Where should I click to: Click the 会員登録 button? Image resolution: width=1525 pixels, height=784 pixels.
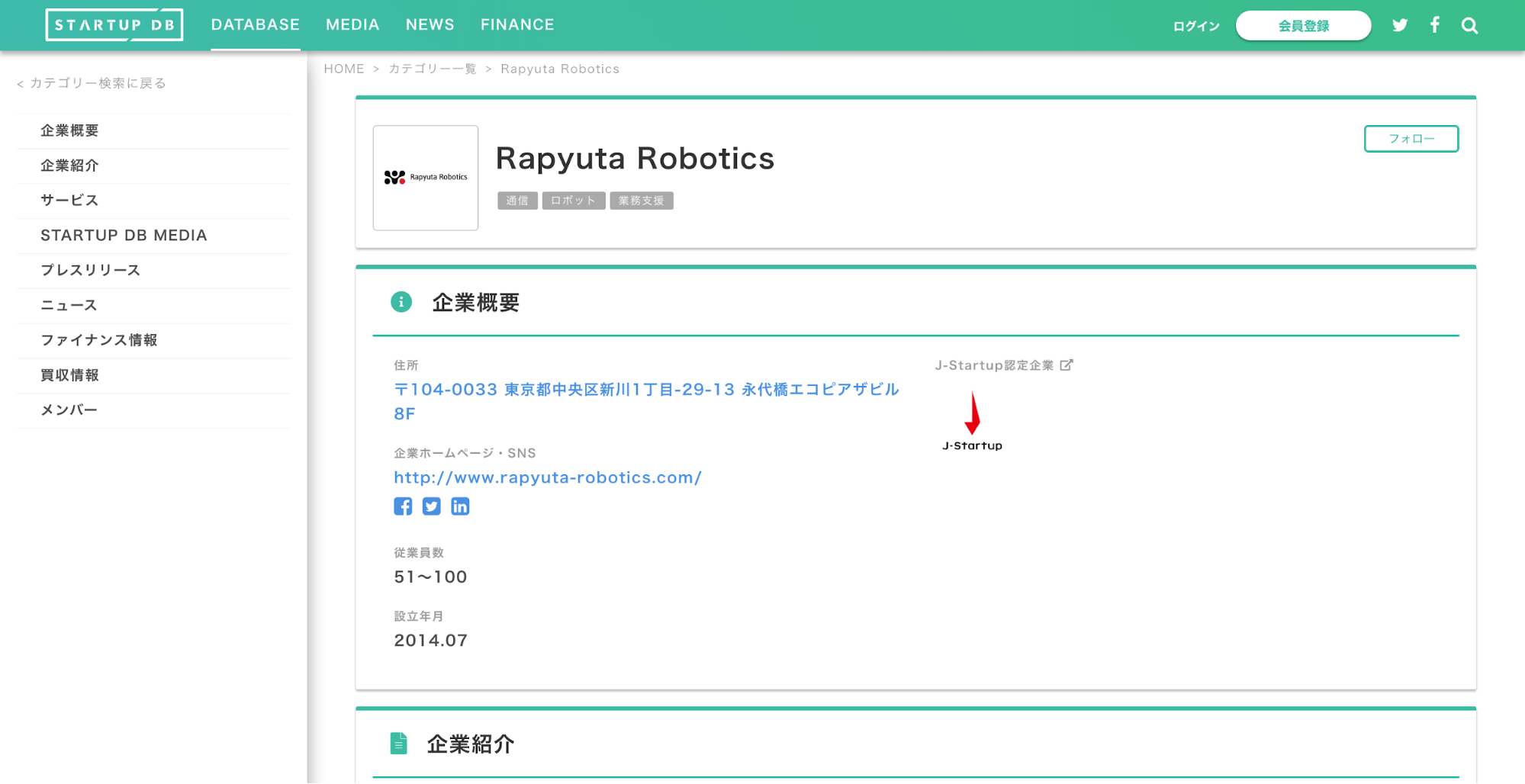[1303, 26]
